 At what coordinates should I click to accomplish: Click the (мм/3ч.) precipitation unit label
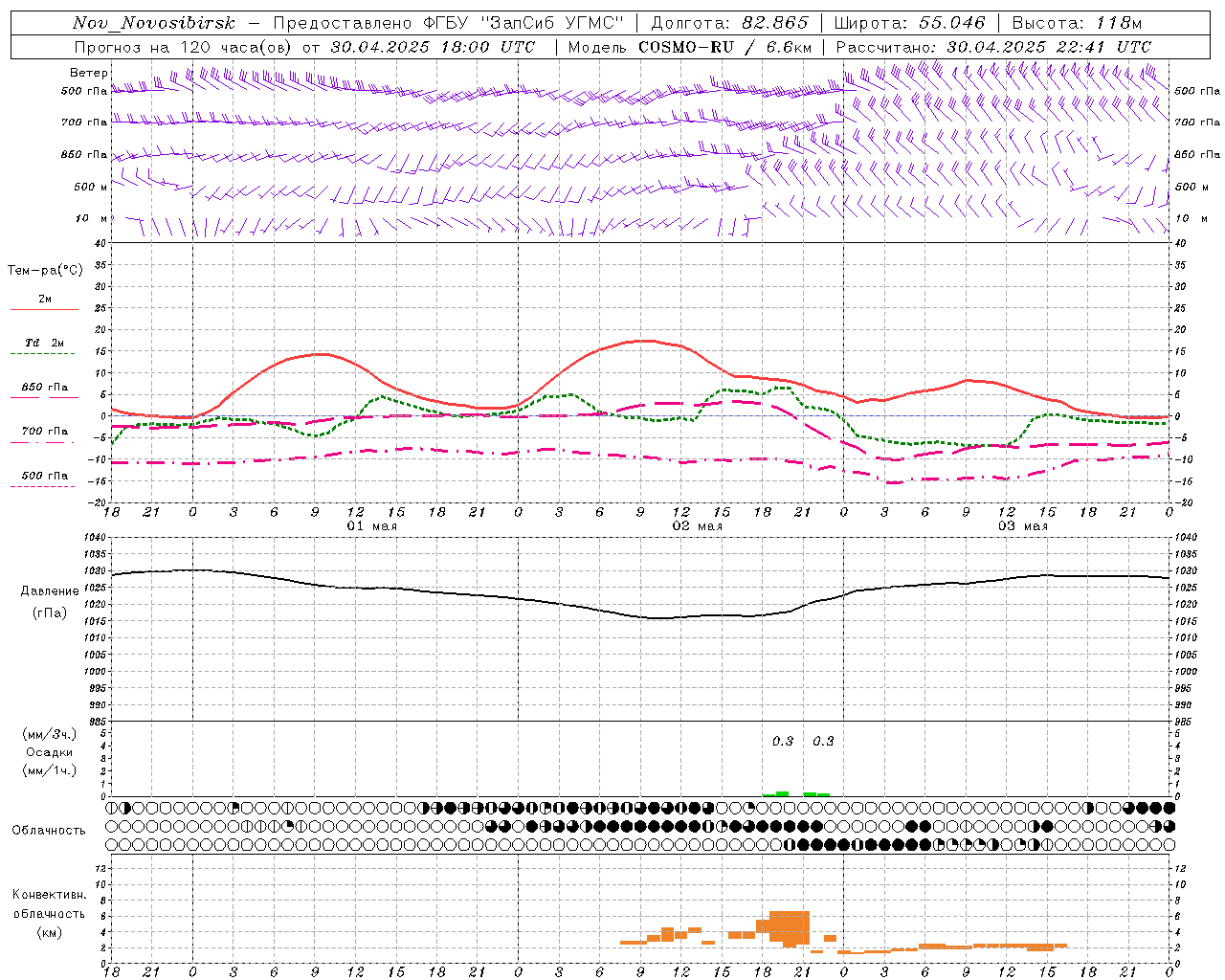(50, 734)
